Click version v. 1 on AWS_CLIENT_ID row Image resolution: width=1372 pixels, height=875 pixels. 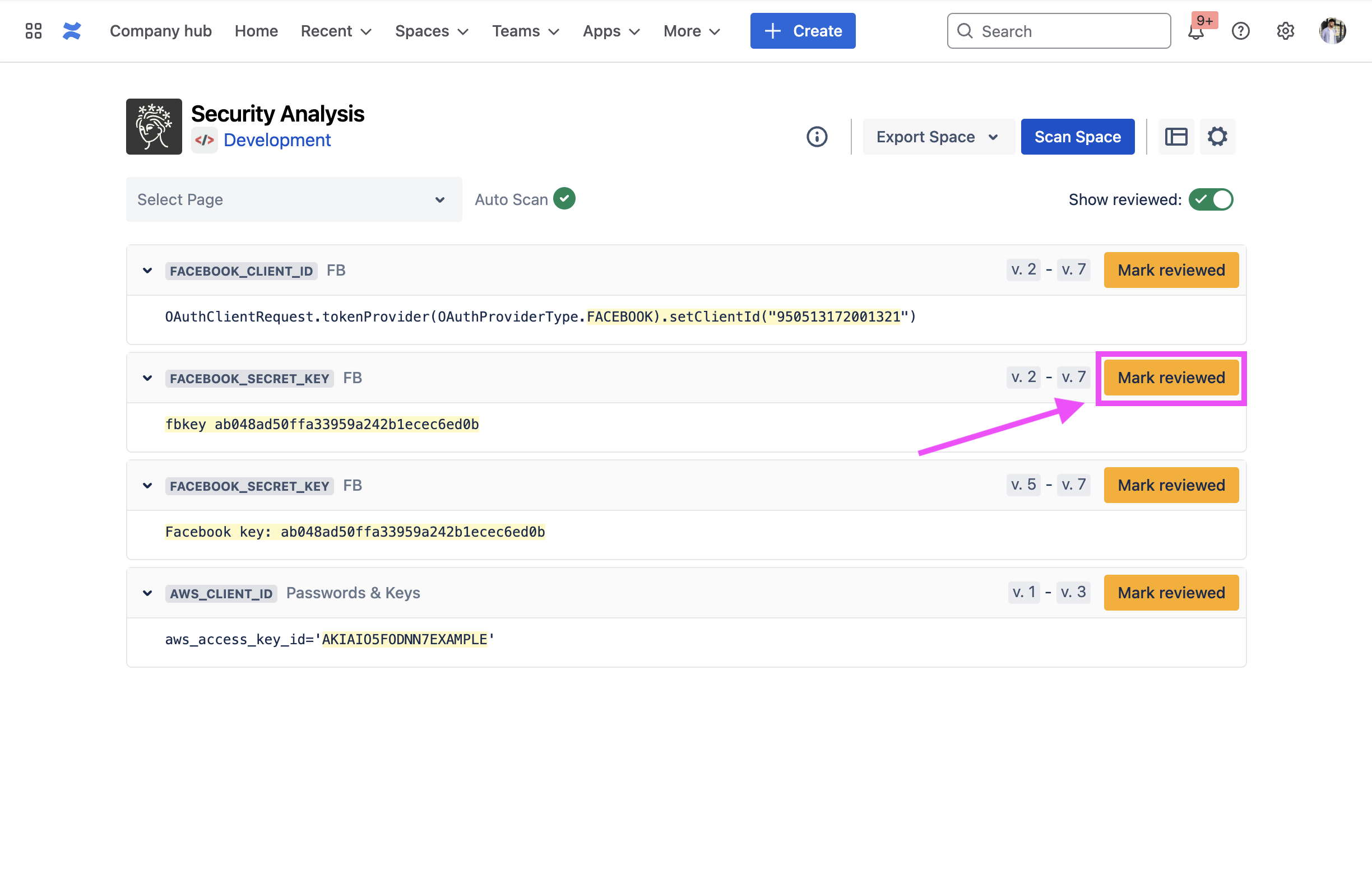coord(1024,593)
